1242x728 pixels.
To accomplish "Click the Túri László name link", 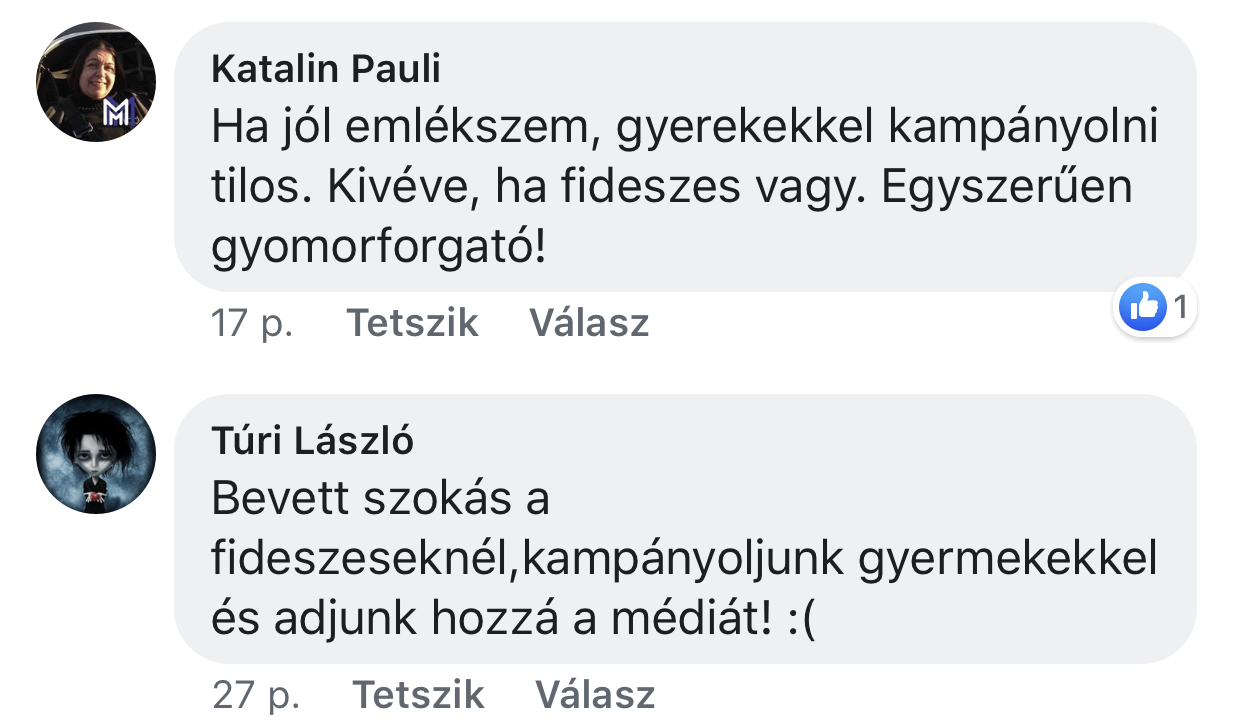I will tap(312, 440).
